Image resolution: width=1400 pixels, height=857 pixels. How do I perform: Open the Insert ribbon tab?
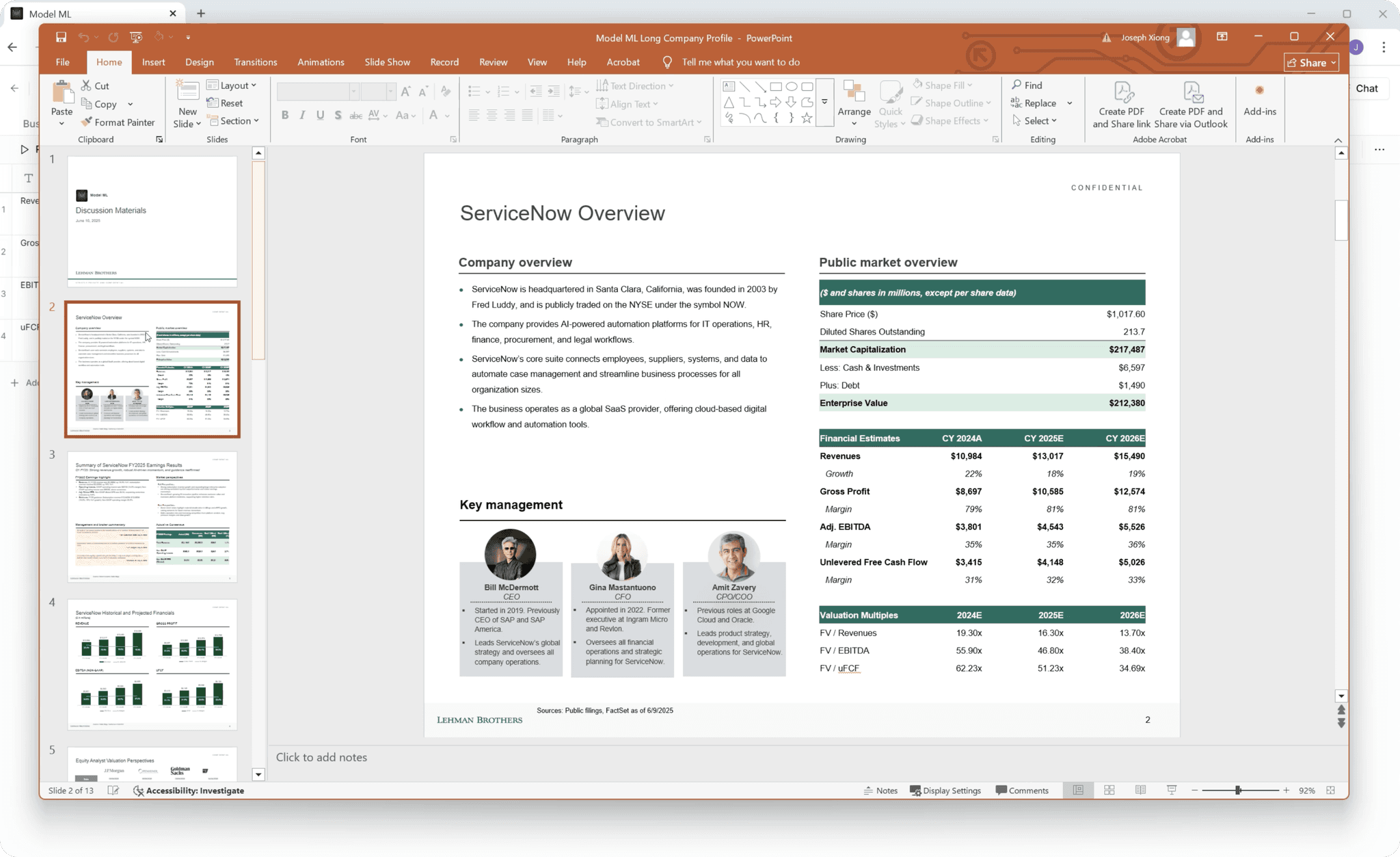153,62
